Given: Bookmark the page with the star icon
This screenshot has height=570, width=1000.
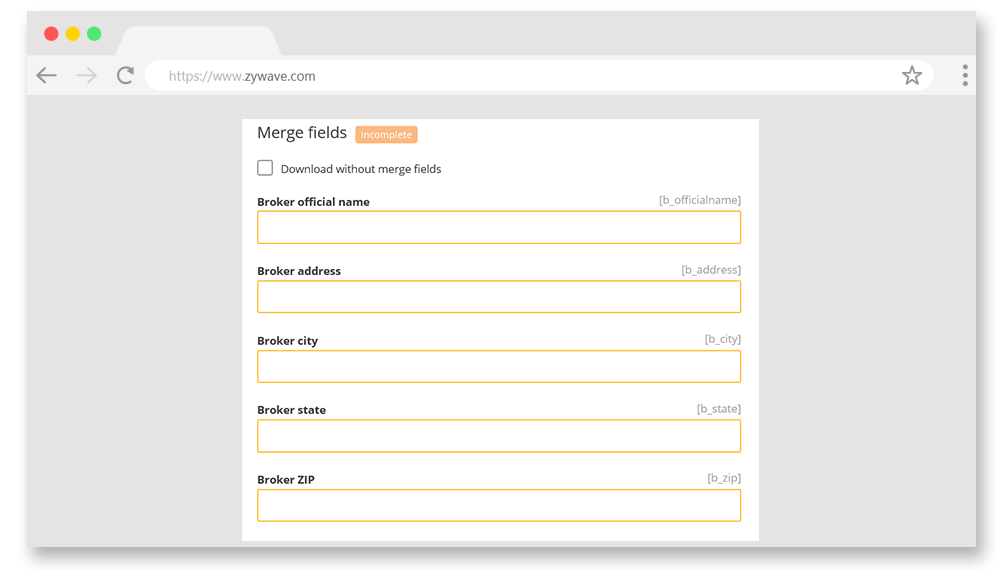Looking at the screenshot, I should (x=911, y=75).
